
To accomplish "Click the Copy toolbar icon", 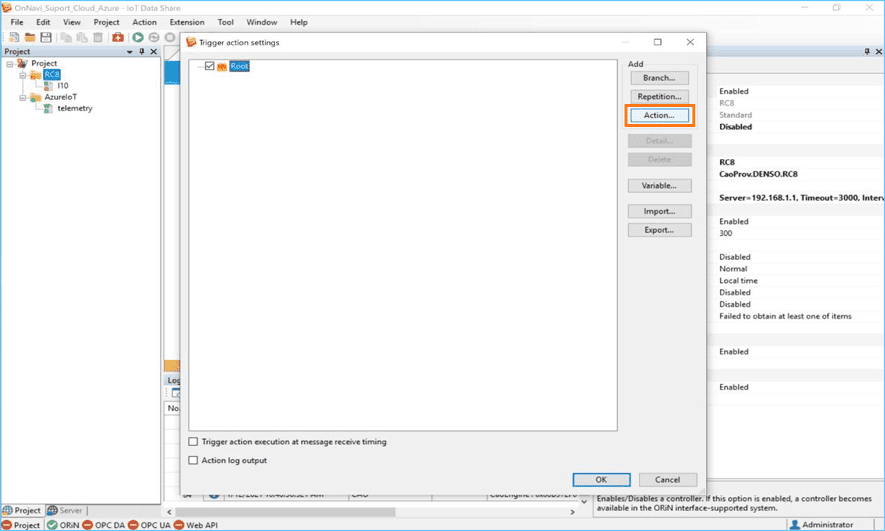I will 67,37.
